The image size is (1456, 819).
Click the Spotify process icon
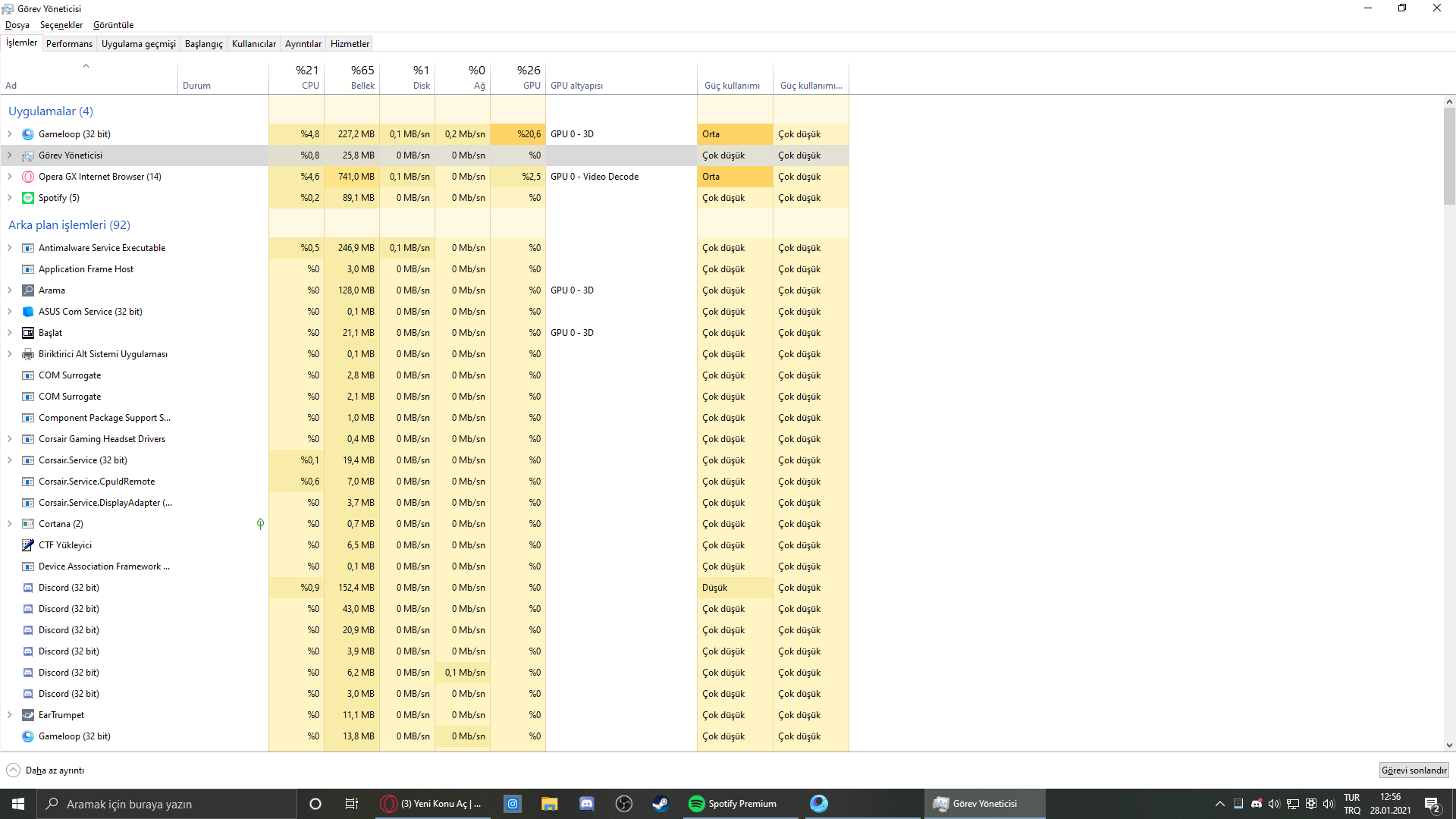[28, 198]
